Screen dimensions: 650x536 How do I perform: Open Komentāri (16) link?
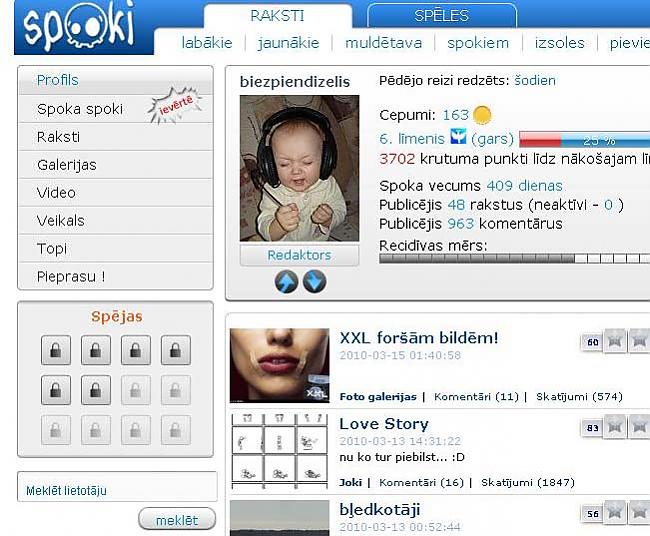click(x=421, y=483)
